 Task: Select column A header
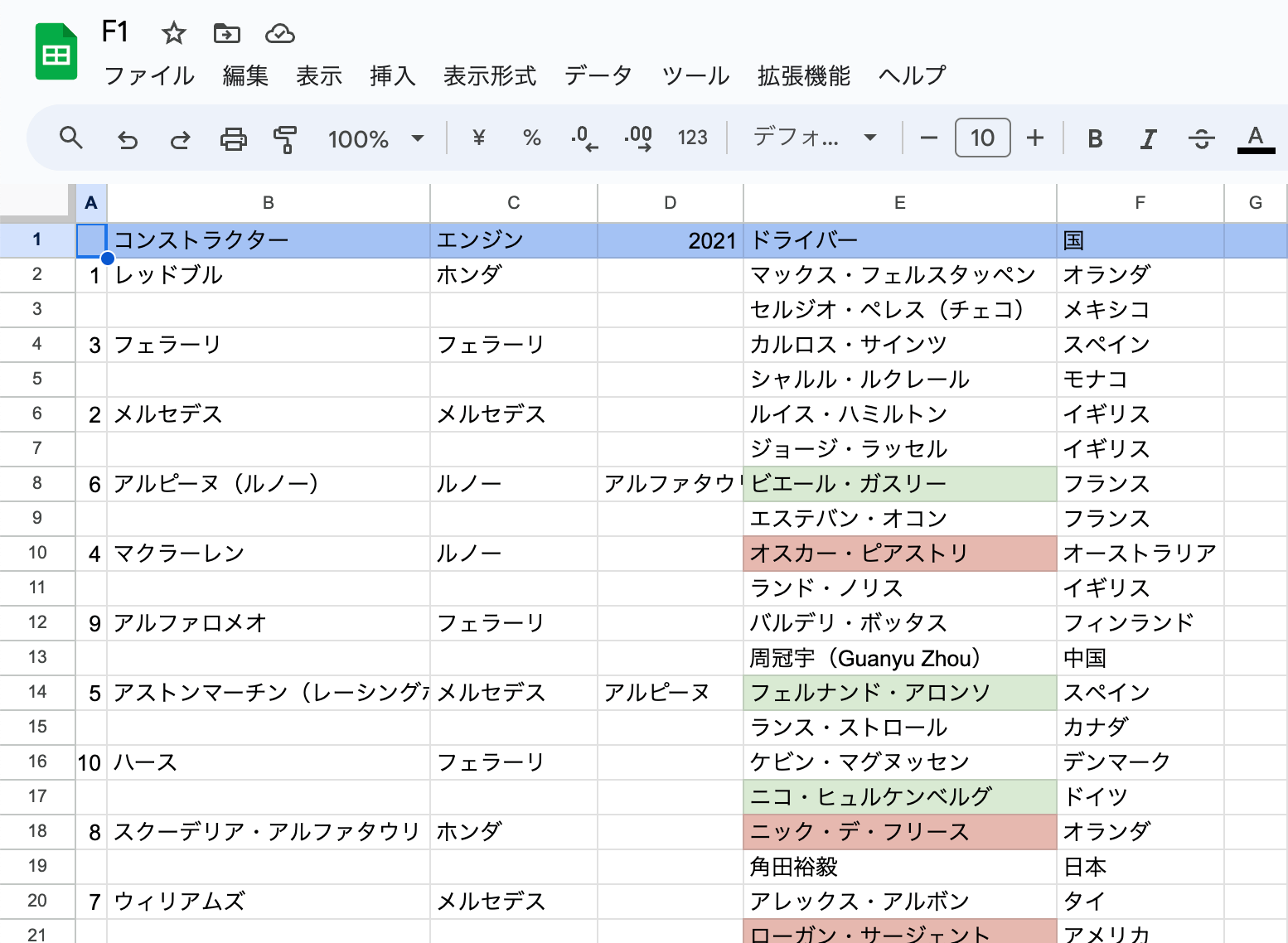coord(91,203)
